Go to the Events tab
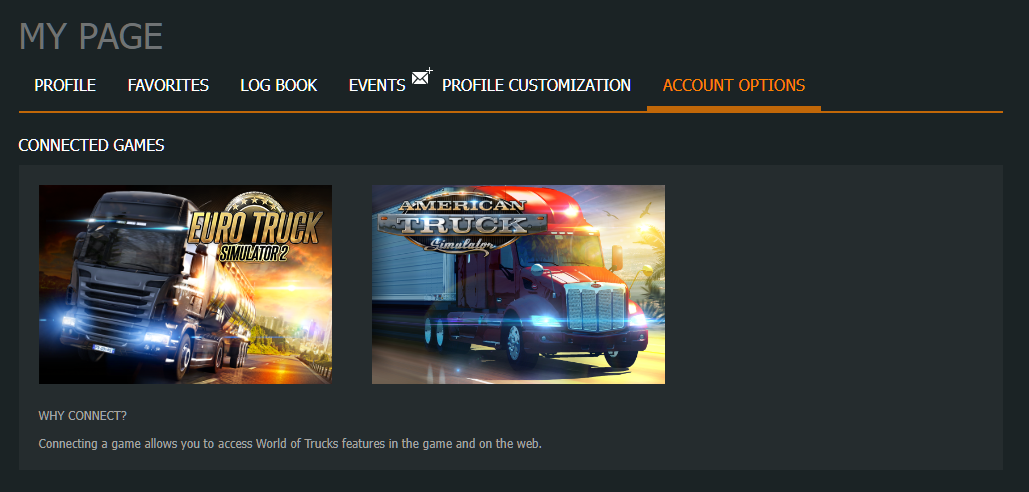The height and width of the screenshot is (492, 1029). point(377,85)
